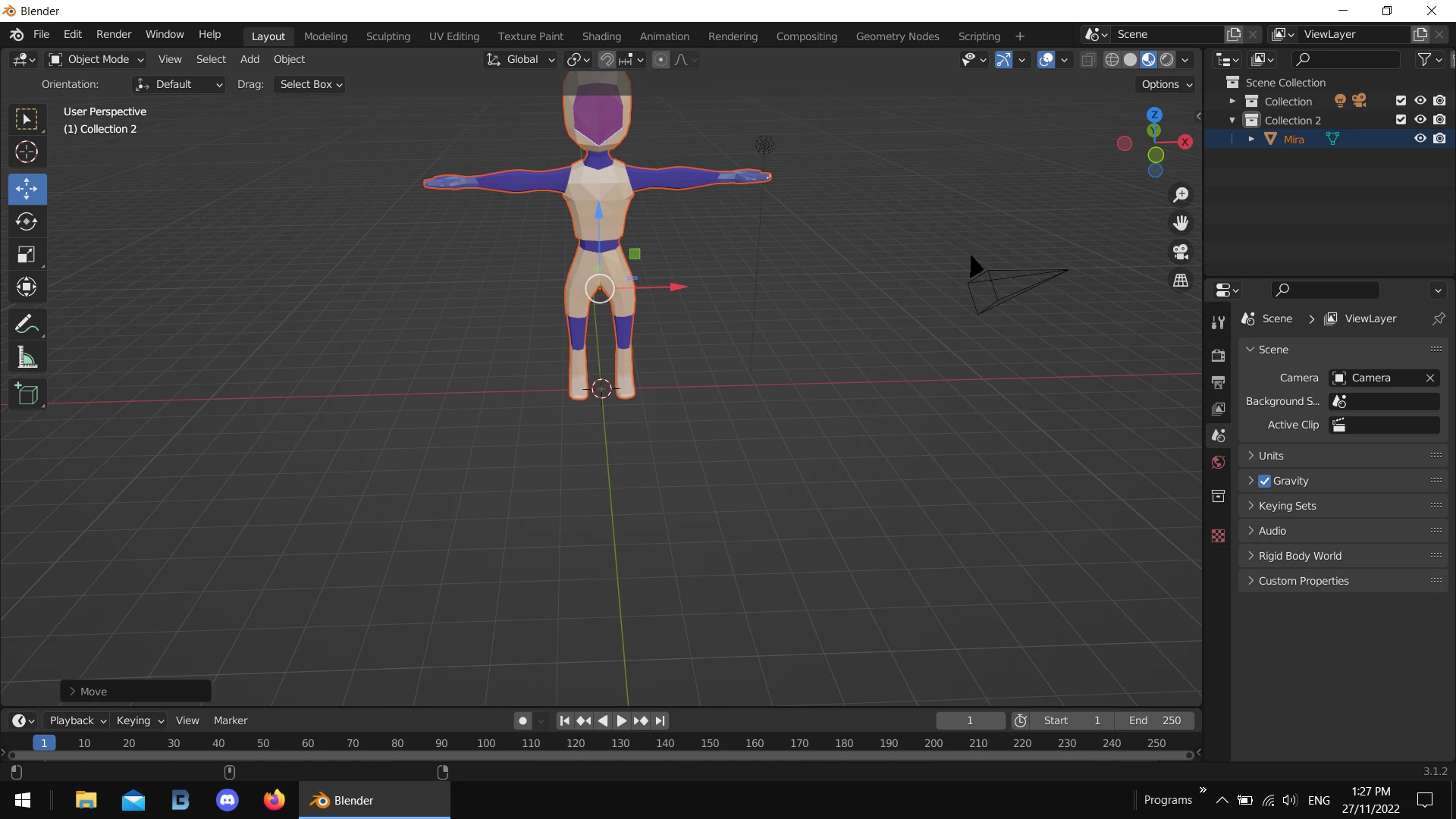Toggle proportional editing in the header

(x=661, y=59)
